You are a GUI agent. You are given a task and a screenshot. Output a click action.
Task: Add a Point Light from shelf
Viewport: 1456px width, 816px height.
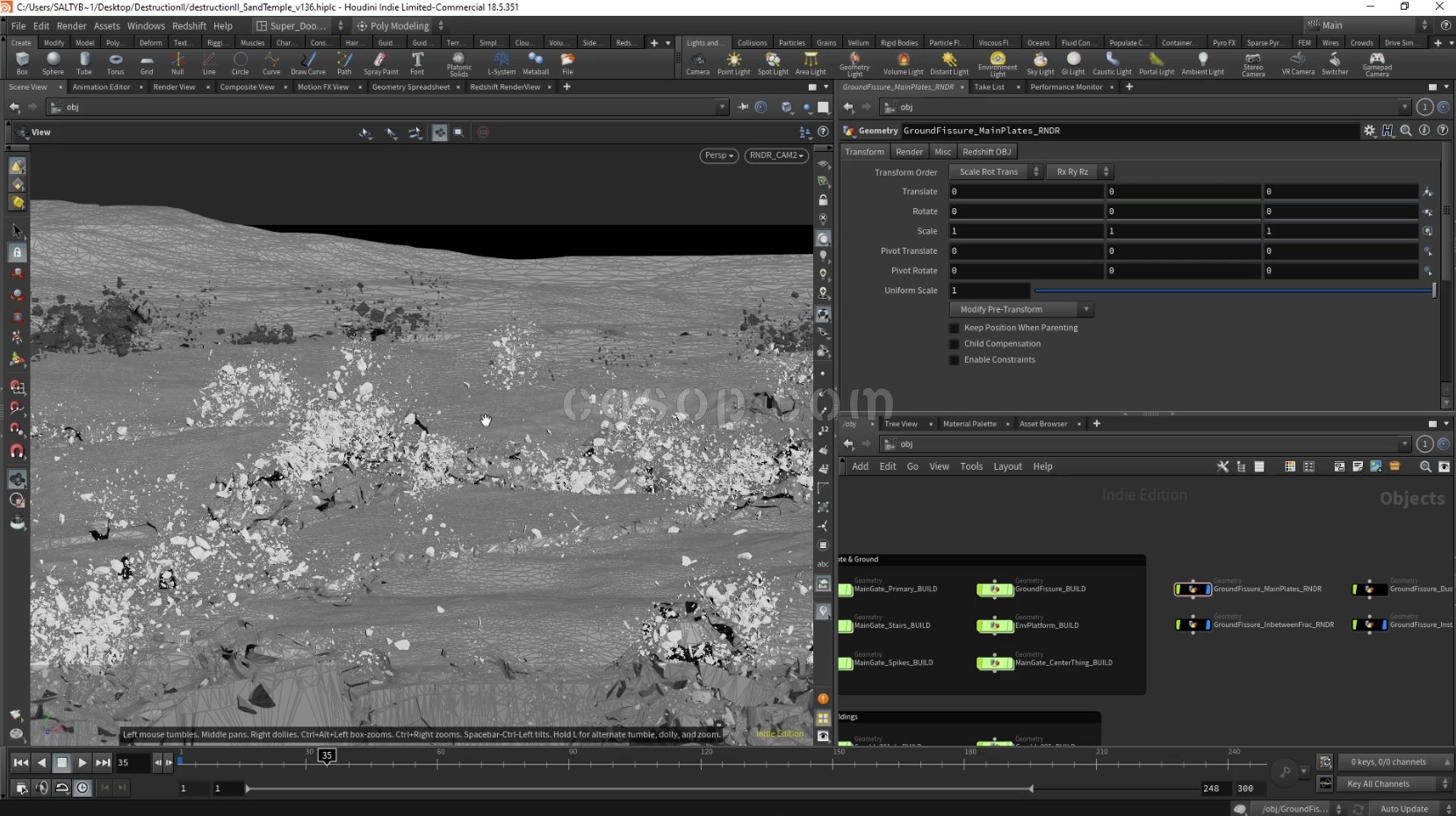733,62
